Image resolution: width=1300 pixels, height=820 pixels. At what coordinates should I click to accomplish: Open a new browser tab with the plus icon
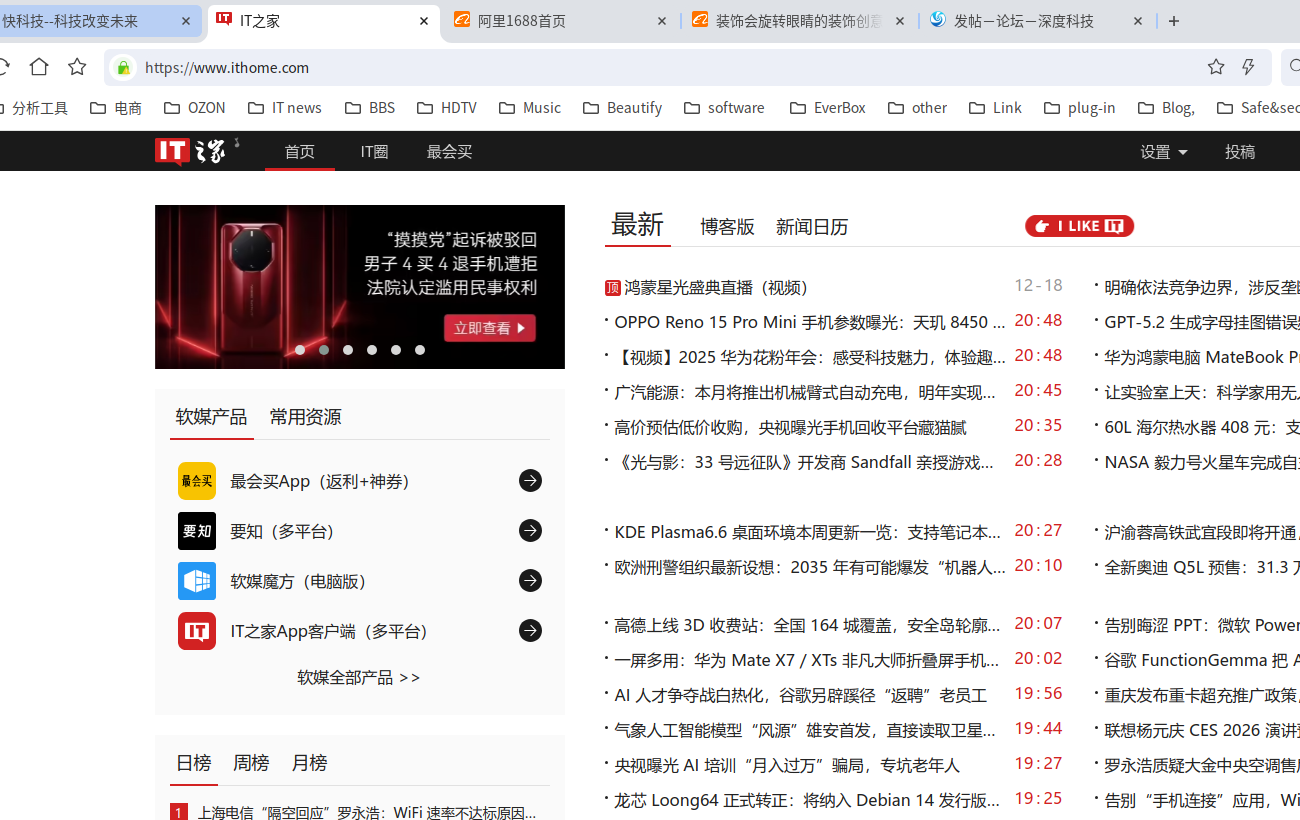pyautogui.click(x=1174, y=21)
